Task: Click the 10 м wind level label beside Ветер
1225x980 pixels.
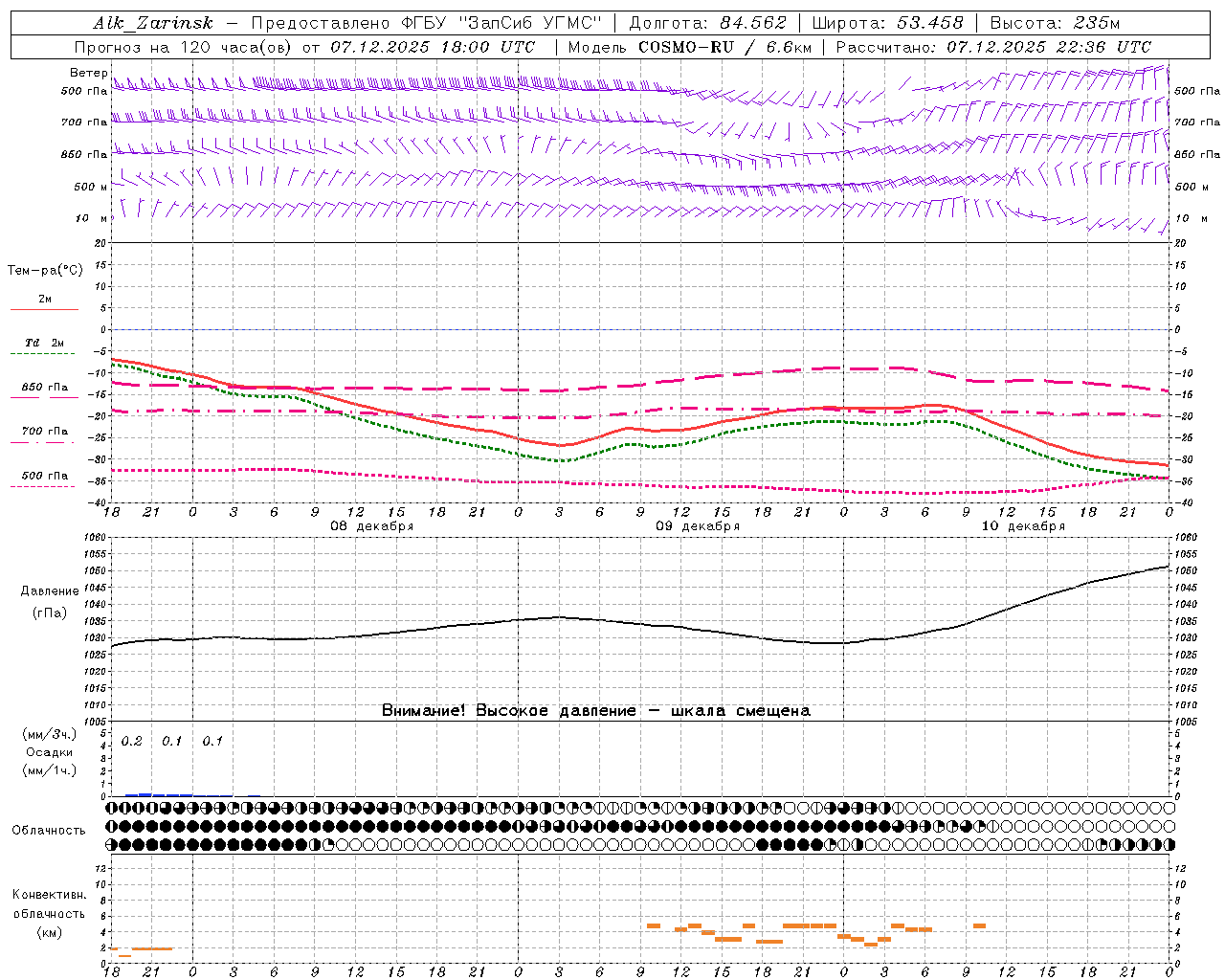Action: [x=91, y=218]
